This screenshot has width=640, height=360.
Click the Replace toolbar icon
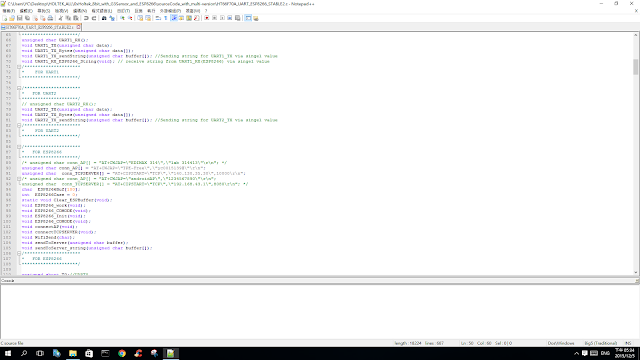click(112, 18)
